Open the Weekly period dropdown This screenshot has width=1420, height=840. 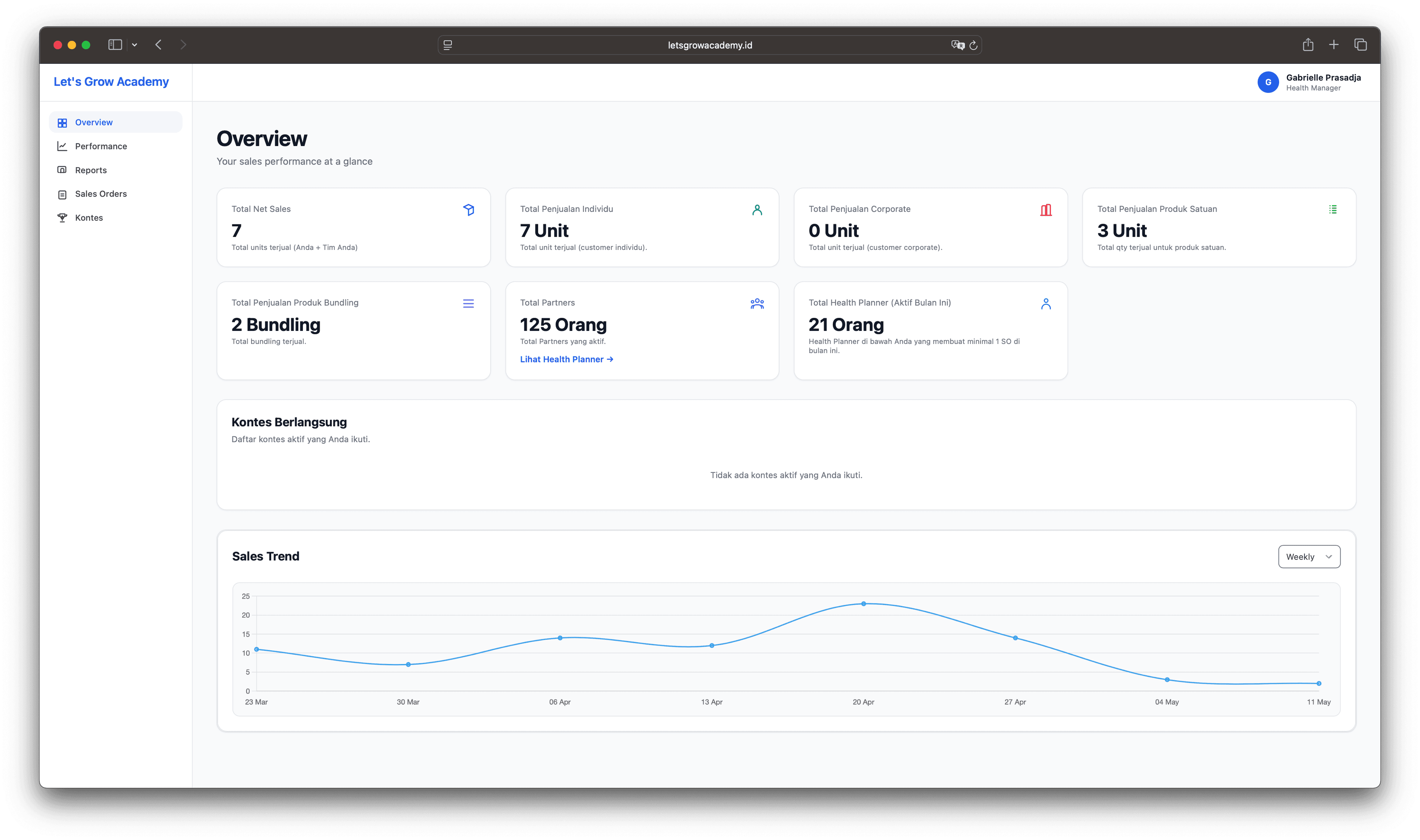tap(1309, 557)
